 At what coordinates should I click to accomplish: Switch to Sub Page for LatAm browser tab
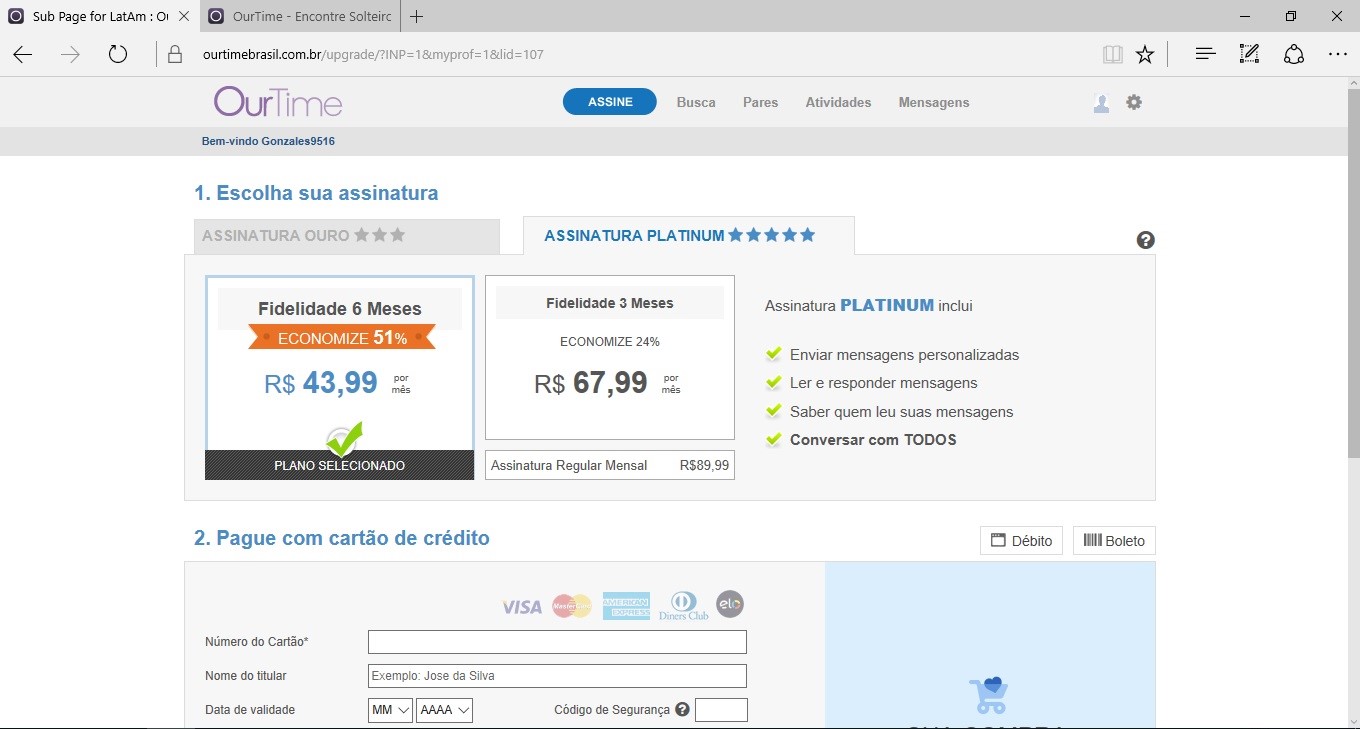point(100,16)
